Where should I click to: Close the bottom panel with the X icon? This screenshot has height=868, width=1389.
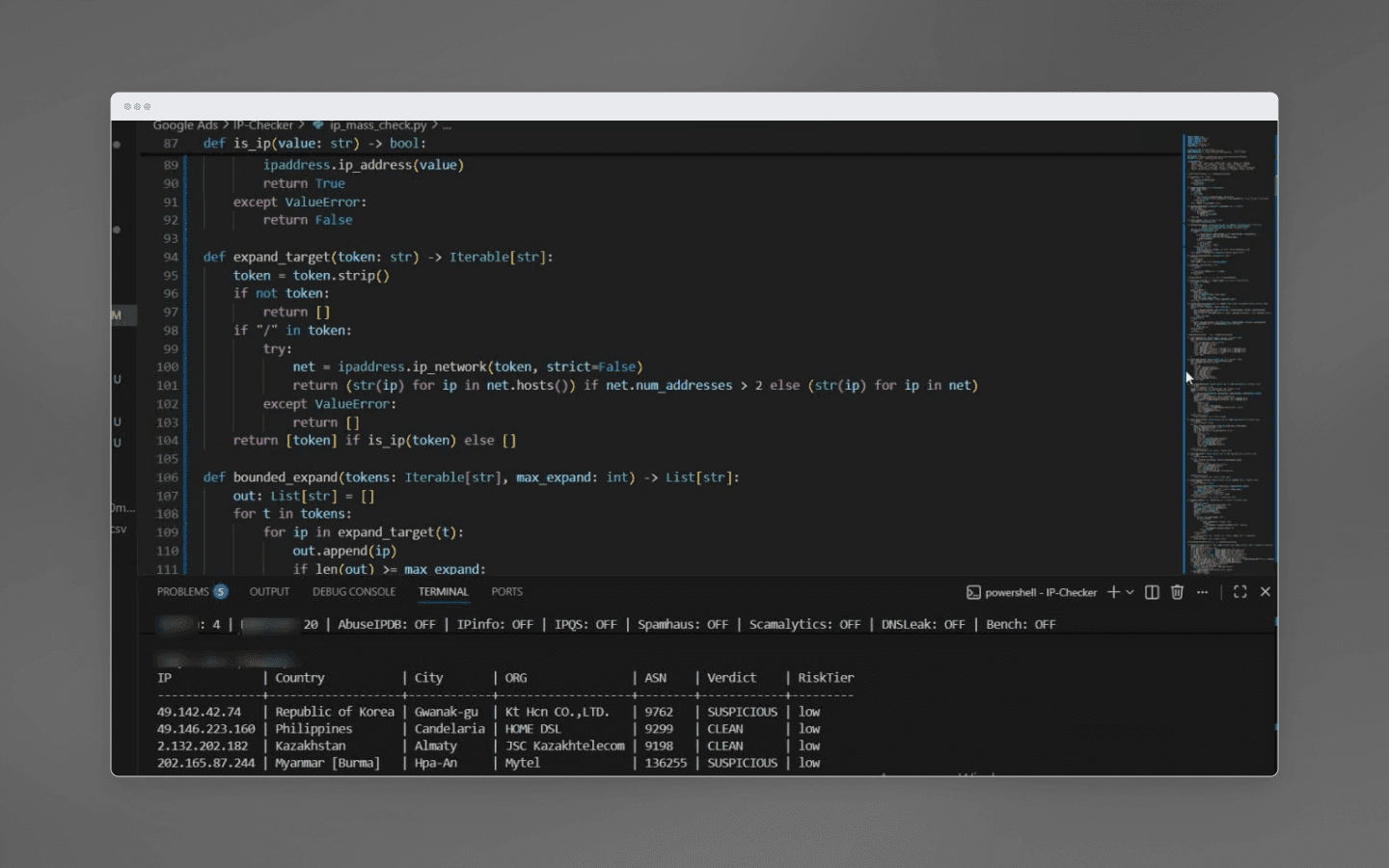[1266, 591]
